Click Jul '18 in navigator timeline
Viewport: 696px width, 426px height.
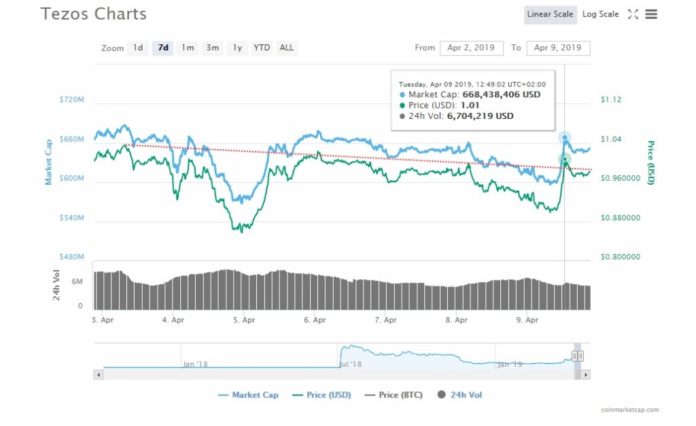click(x=350, y=364)
